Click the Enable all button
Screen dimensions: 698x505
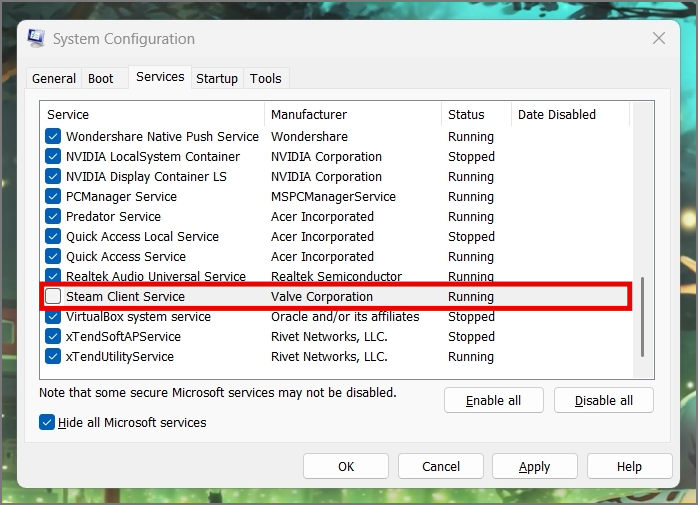coord(494,400)
